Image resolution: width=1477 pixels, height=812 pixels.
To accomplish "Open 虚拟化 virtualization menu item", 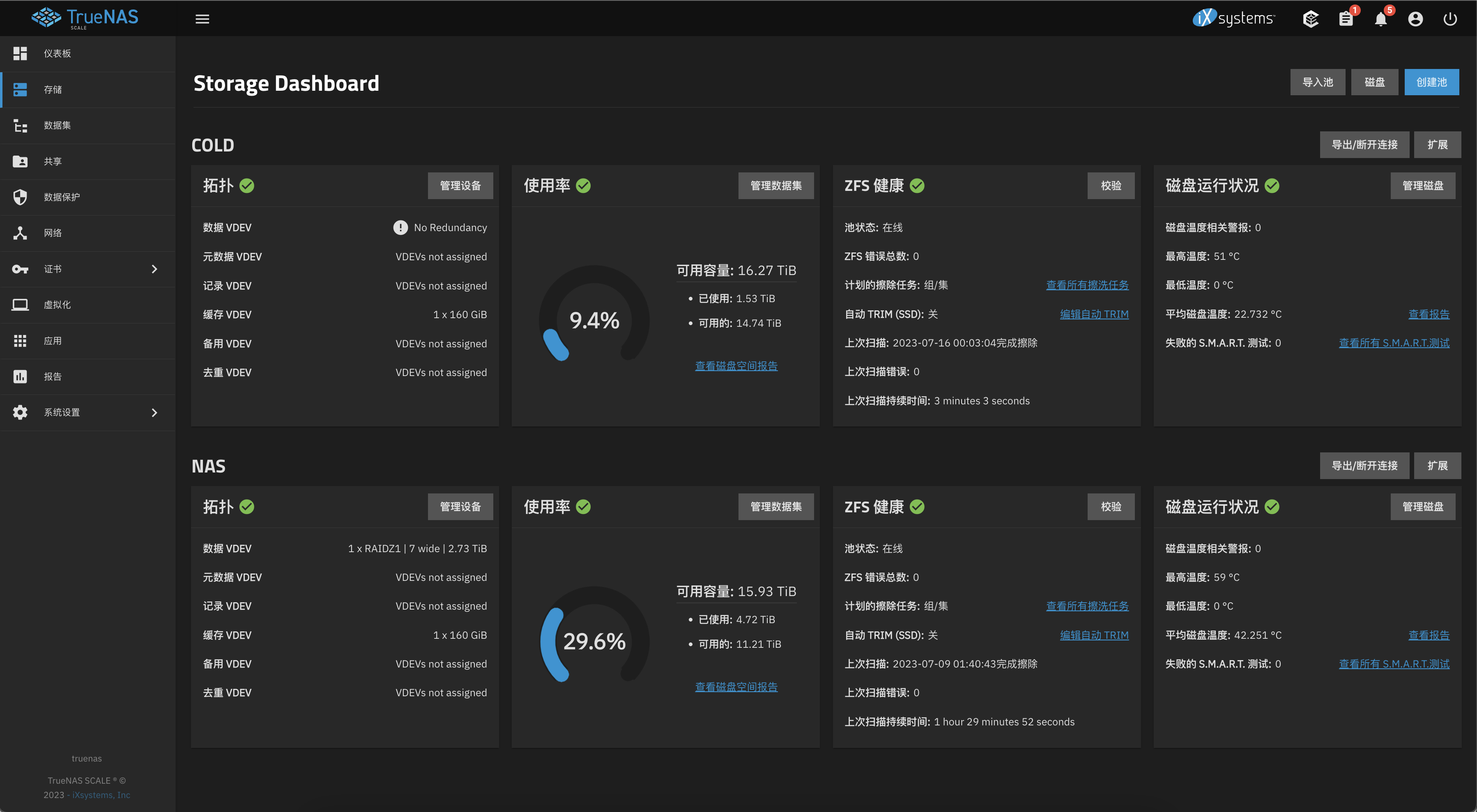I will 88,304.
